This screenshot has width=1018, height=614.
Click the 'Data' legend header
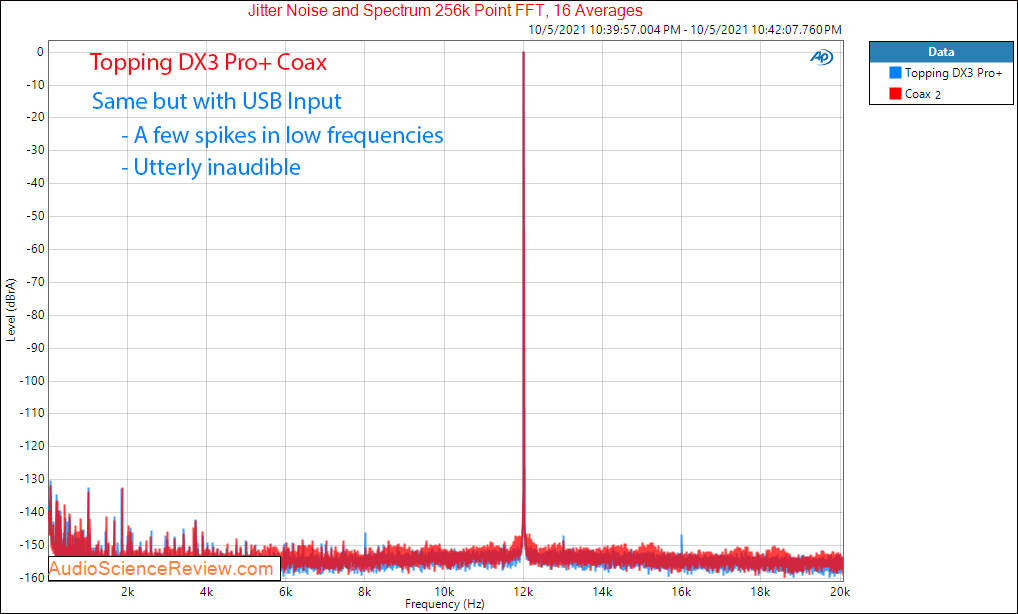point(941,52)
